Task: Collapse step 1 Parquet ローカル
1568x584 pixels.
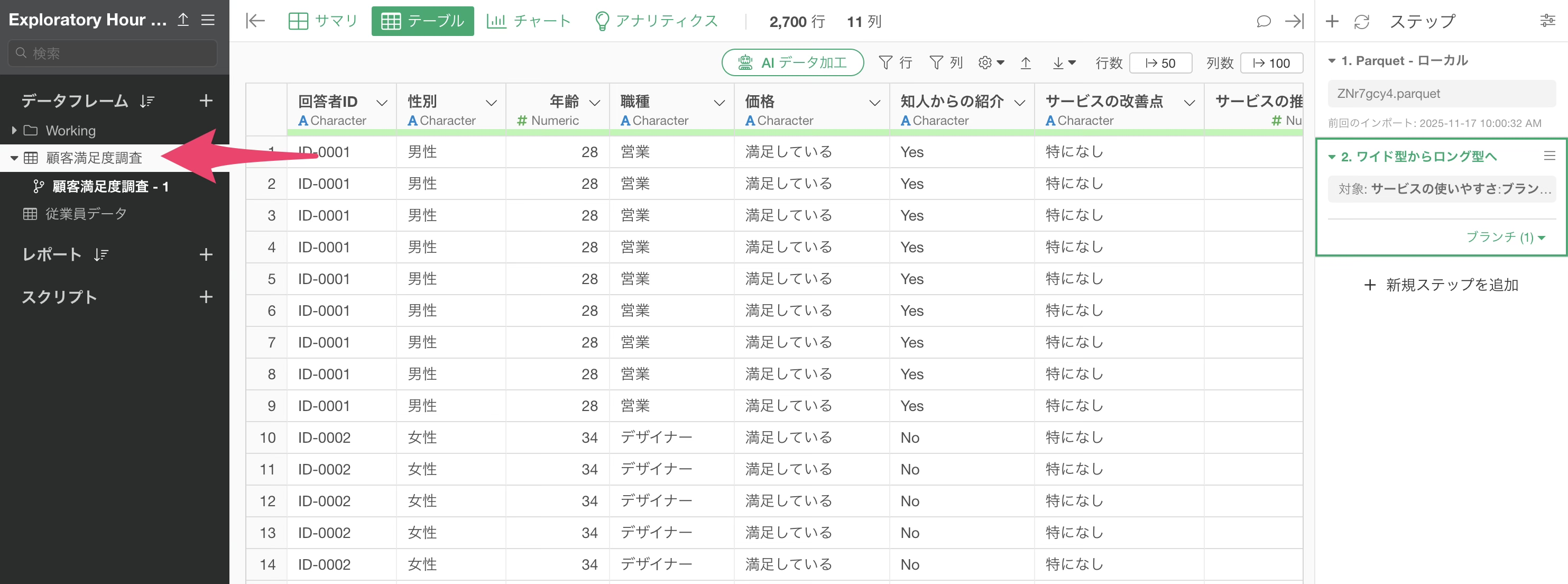Action: coord(1332,61)
